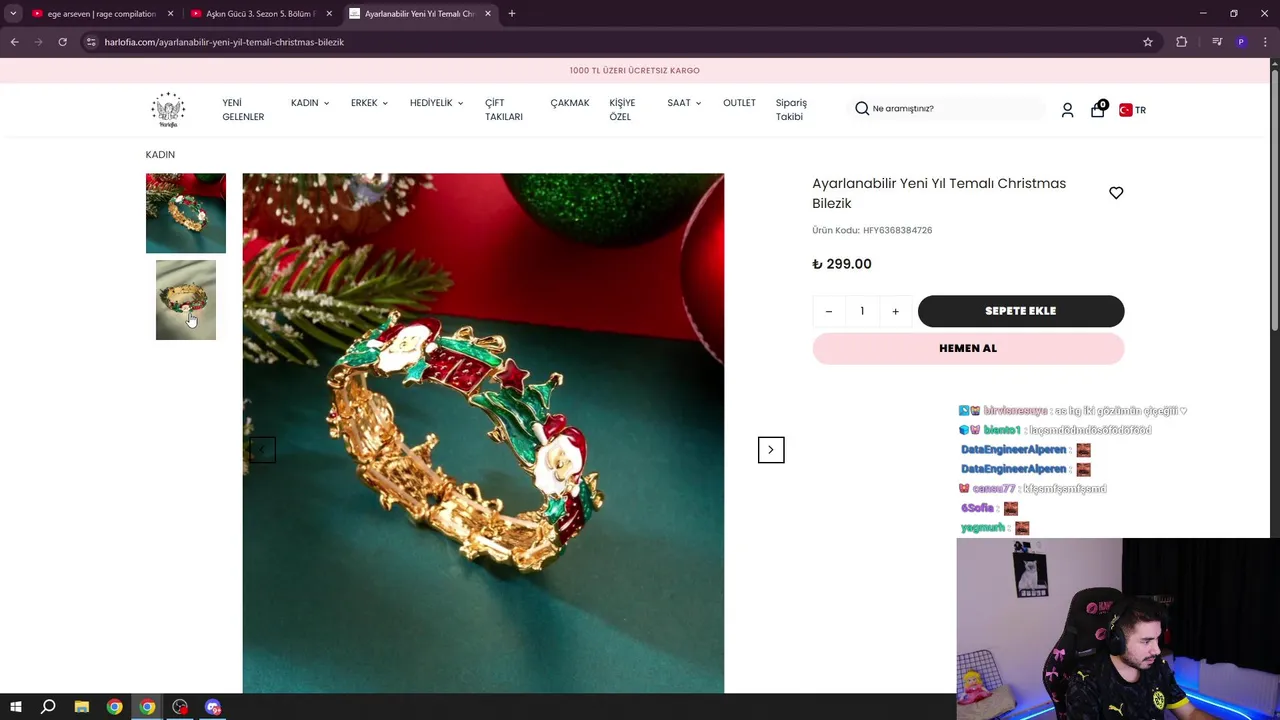Add product to favorites with heart icon
Viewport: 1280px width, 720px height.
coord(1116,193)
